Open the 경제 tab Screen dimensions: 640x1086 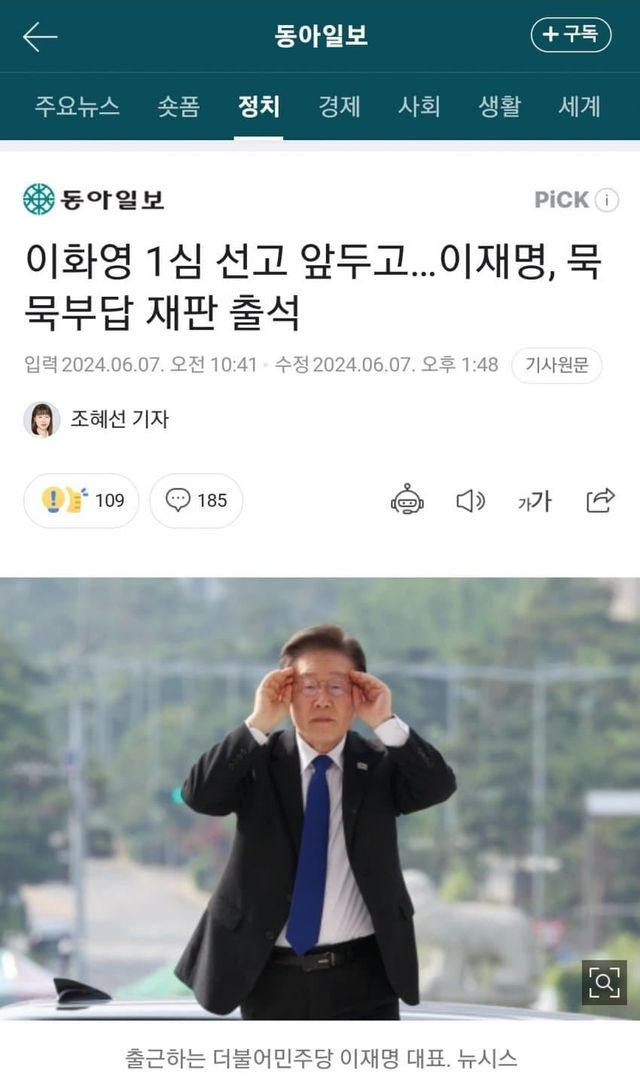(339, 106)
